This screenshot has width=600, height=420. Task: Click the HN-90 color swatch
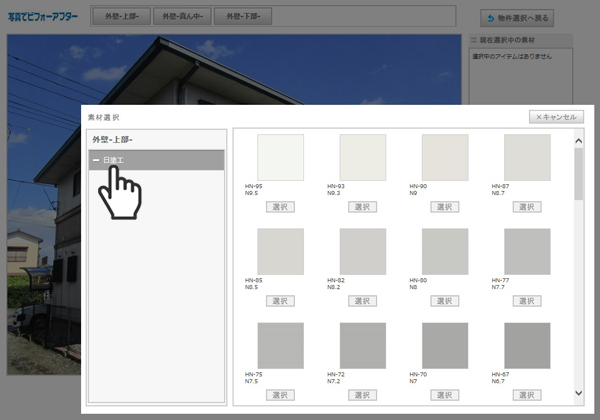445,157
